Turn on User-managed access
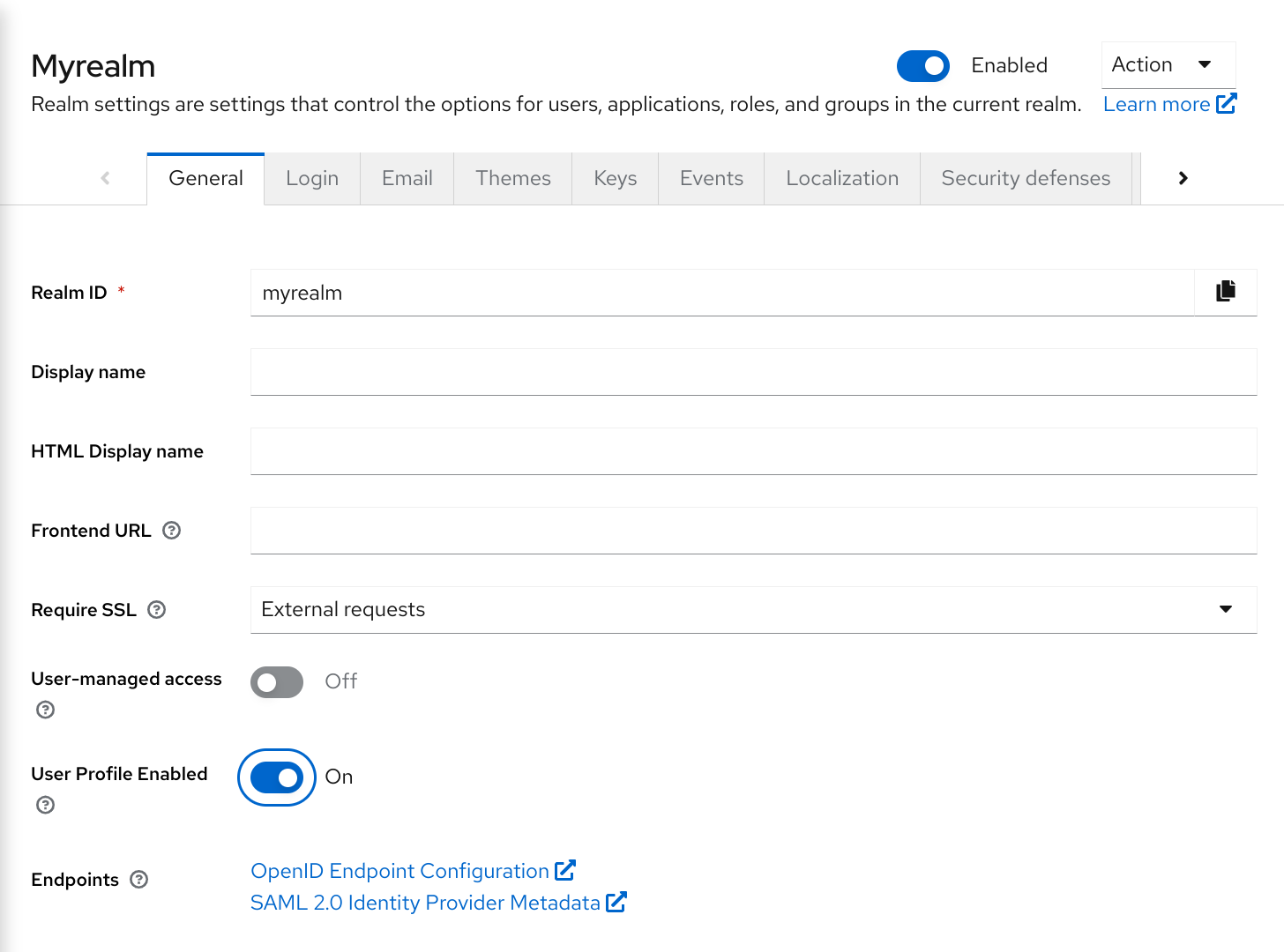1284x952 pixels. point(276,681)
